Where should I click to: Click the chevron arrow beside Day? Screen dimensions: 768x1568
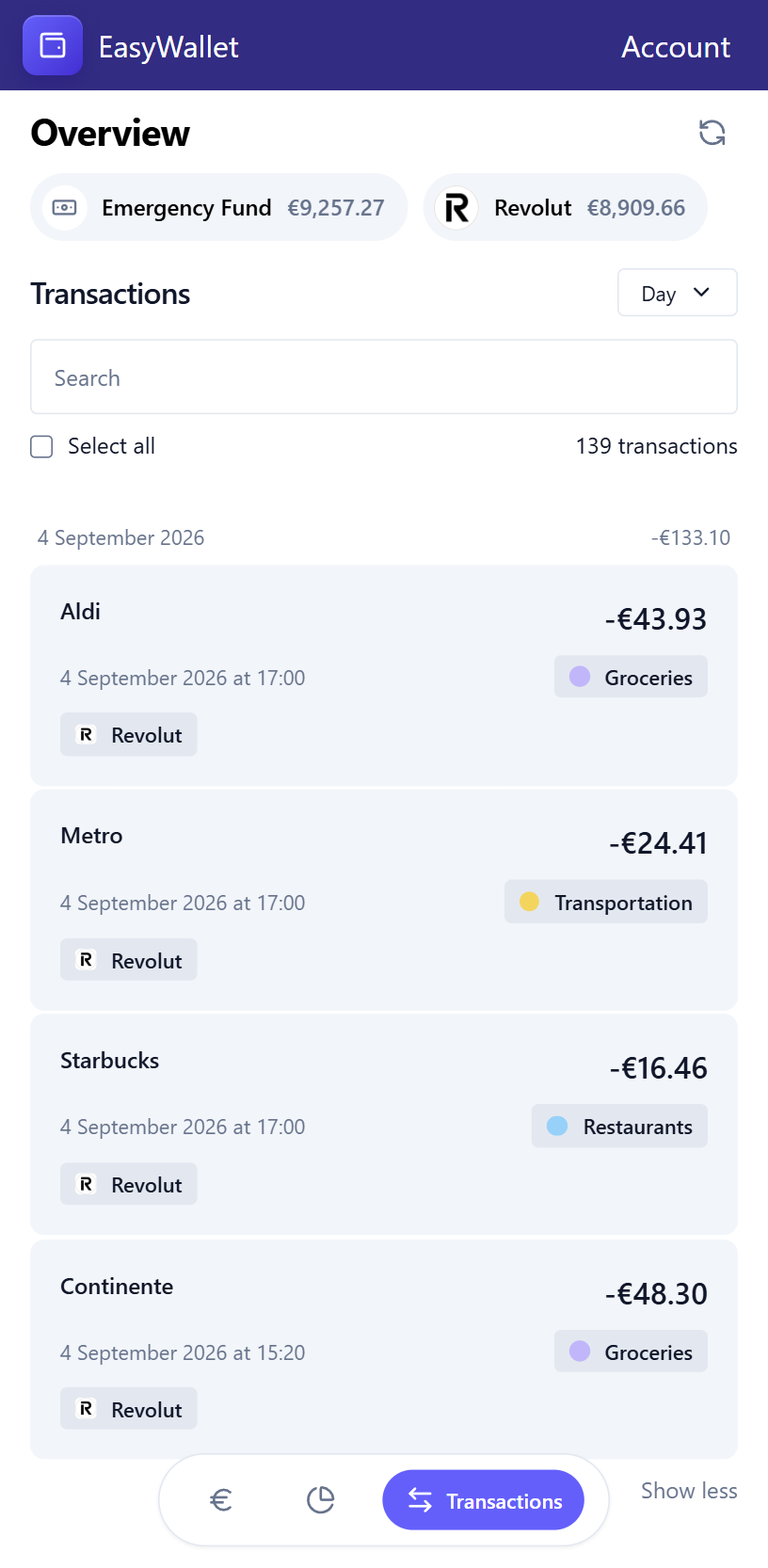[701, 293]
